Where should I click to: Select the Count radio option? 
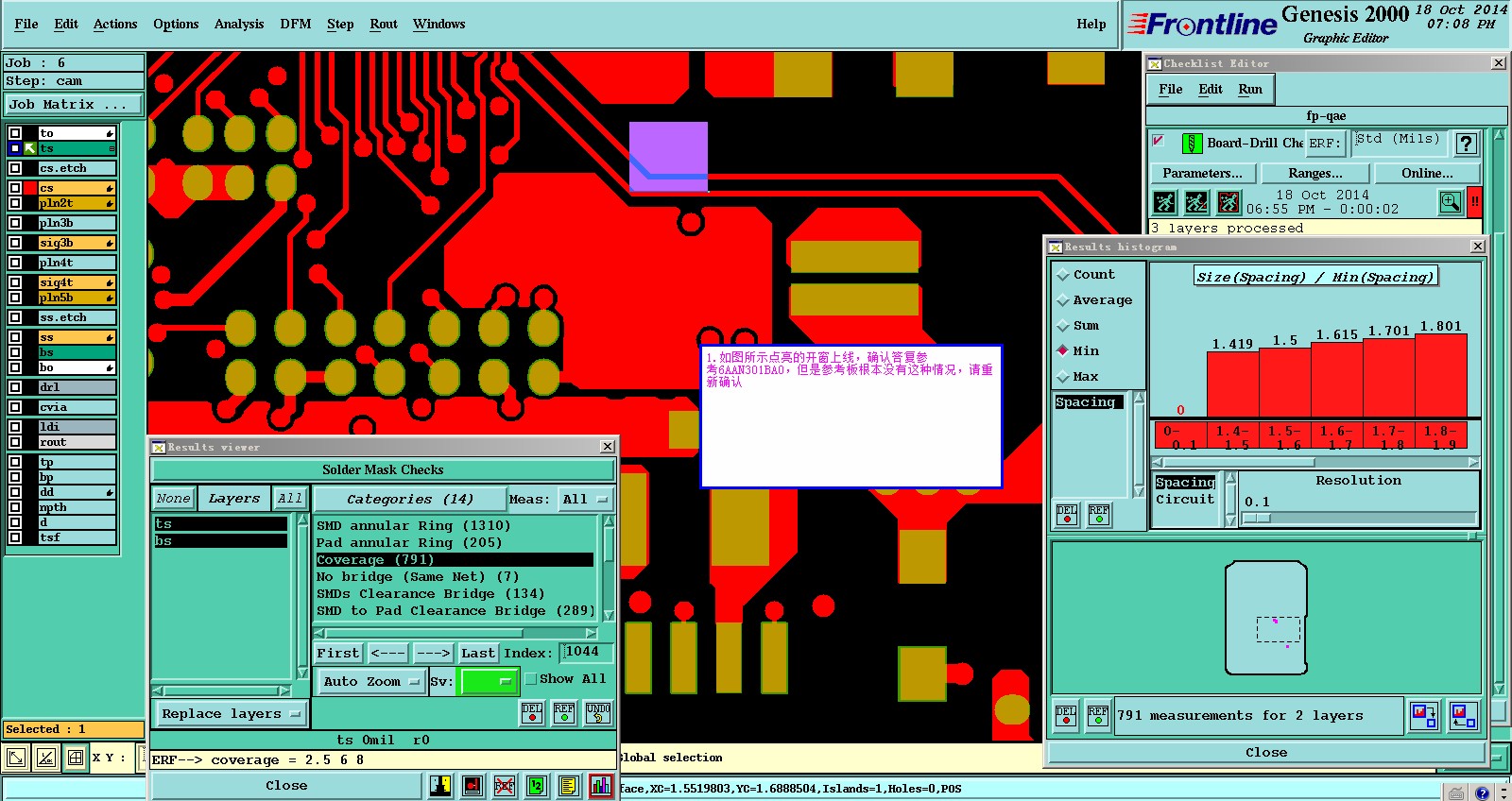click(x=1062, y=275)
